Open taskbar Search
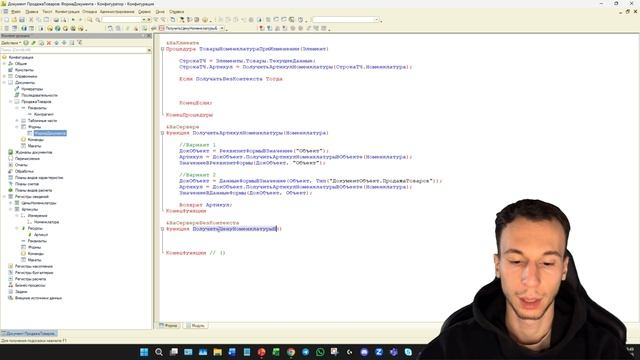The height and width of the screenshot is (360, 640). click(159, 352)
